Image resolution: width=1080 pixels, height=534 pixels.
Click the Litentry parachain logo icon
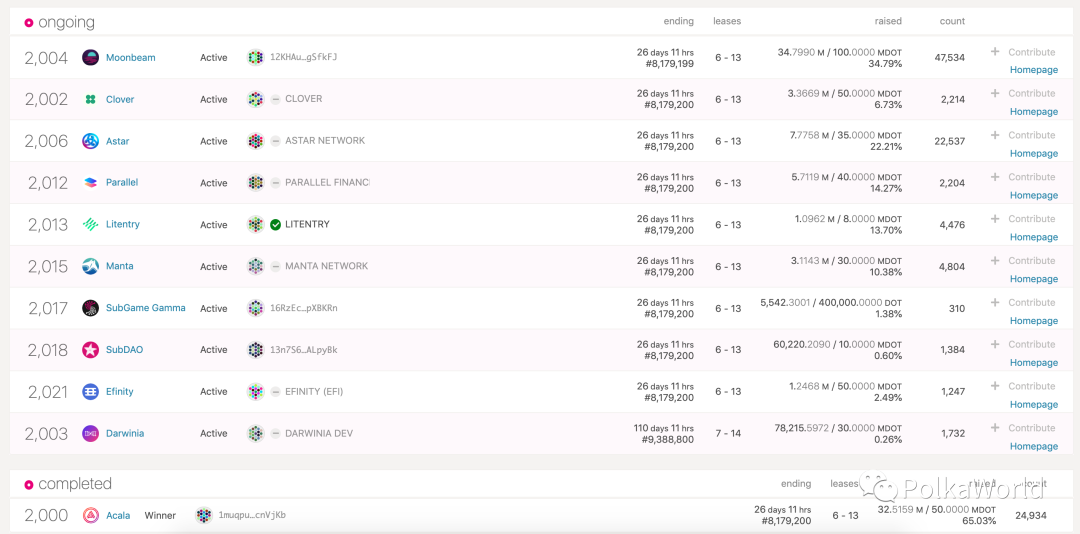90,225
